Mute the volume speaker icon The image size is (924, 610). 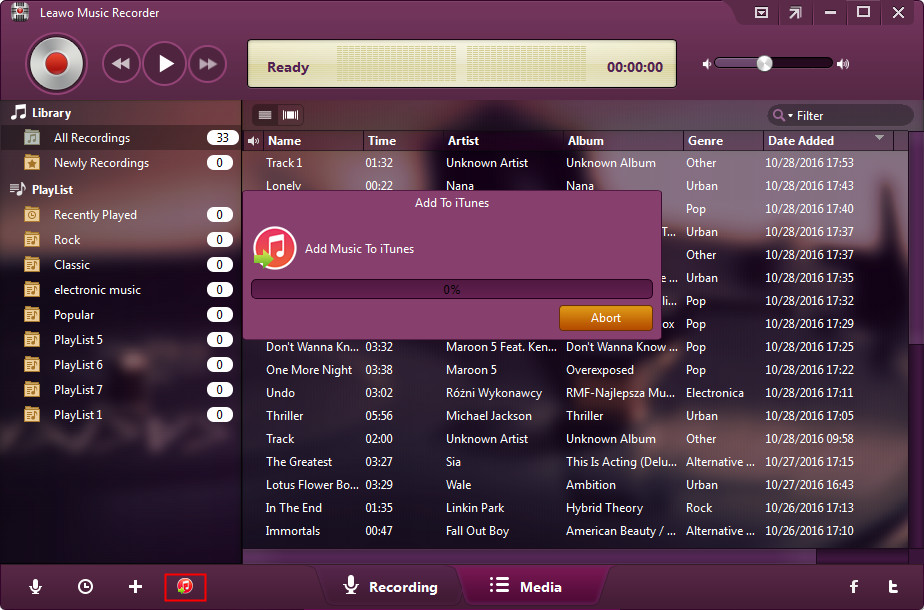coord(707,64)
